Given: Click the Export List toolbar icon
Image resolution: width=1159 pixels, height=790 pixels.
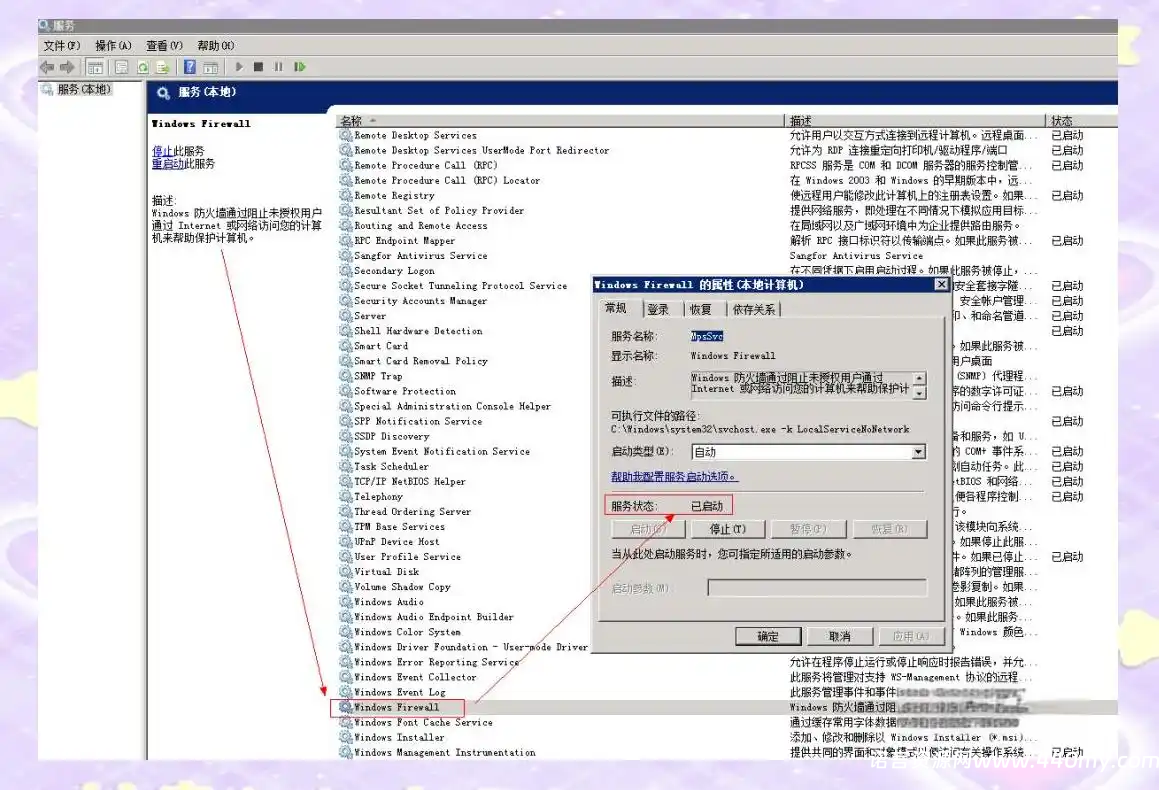Looking at the screenshot, I should 163,67.
